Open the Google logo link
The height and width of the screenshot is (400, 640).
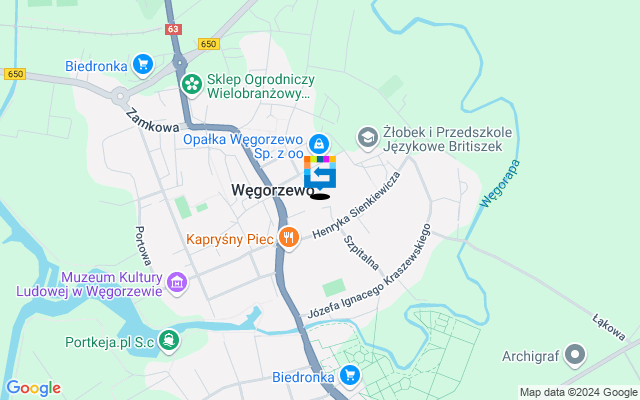(x=33, y=388)
